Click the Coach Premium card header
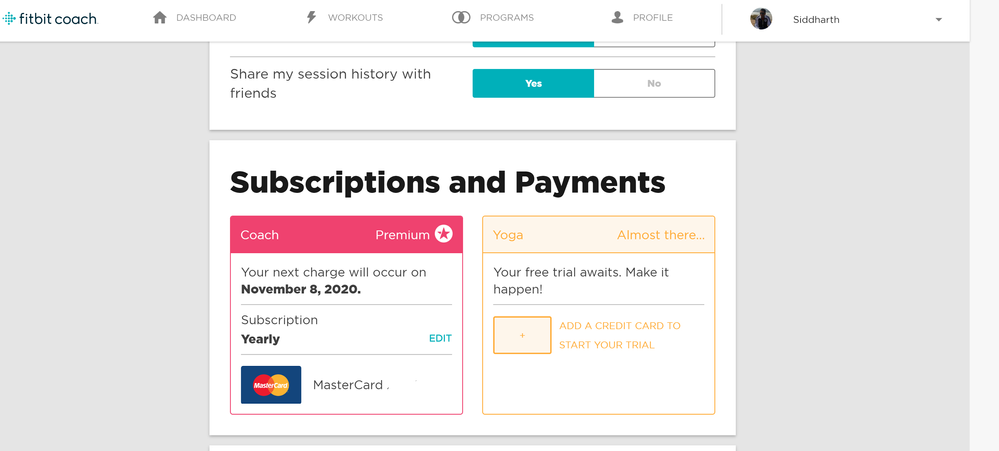The image size is (999, 451). pyautogui.click(x=346, y=235)
